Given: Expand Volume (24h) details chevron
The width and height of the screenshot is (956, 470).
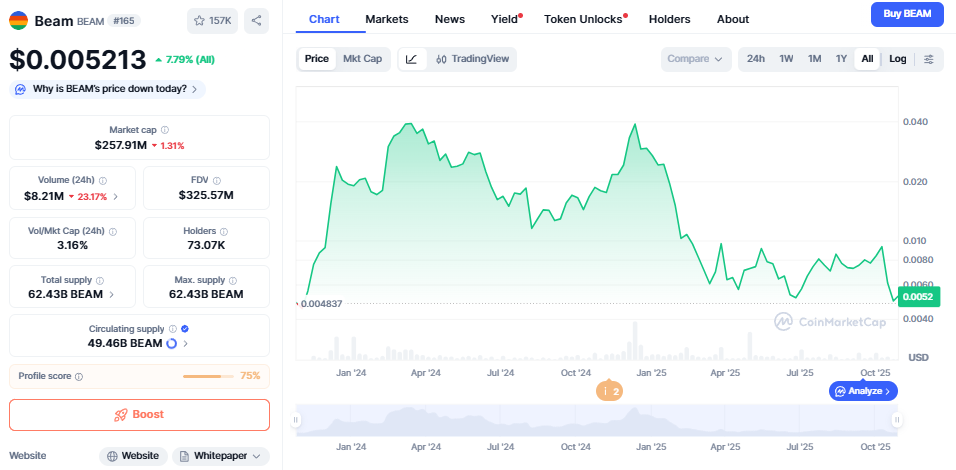Looking at the screenshot, I should pos(116,196).
